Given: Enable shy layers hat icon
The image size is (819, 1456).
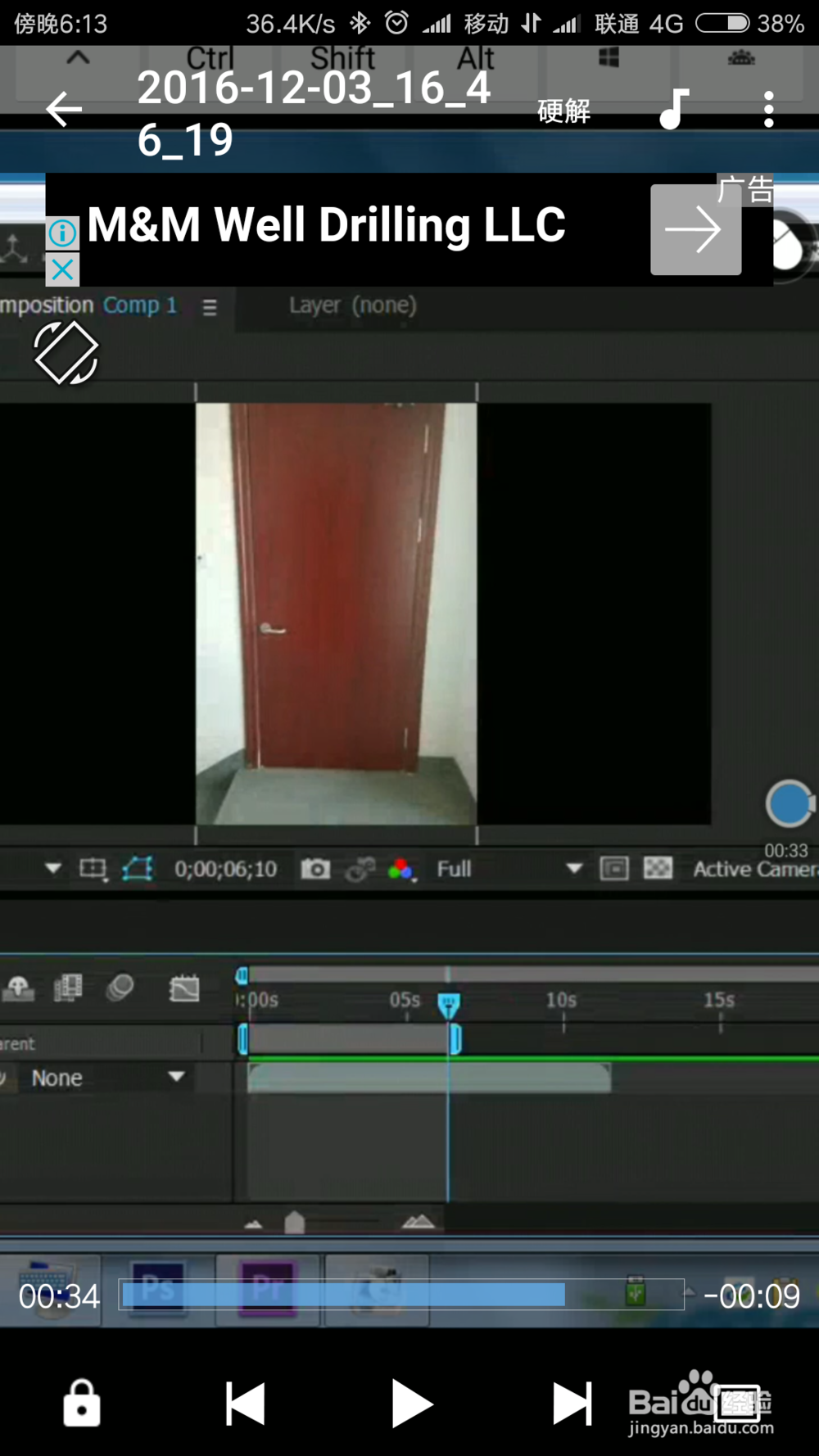Looking at the screenshot, I should pyautogui.click(x=18, y=988).
